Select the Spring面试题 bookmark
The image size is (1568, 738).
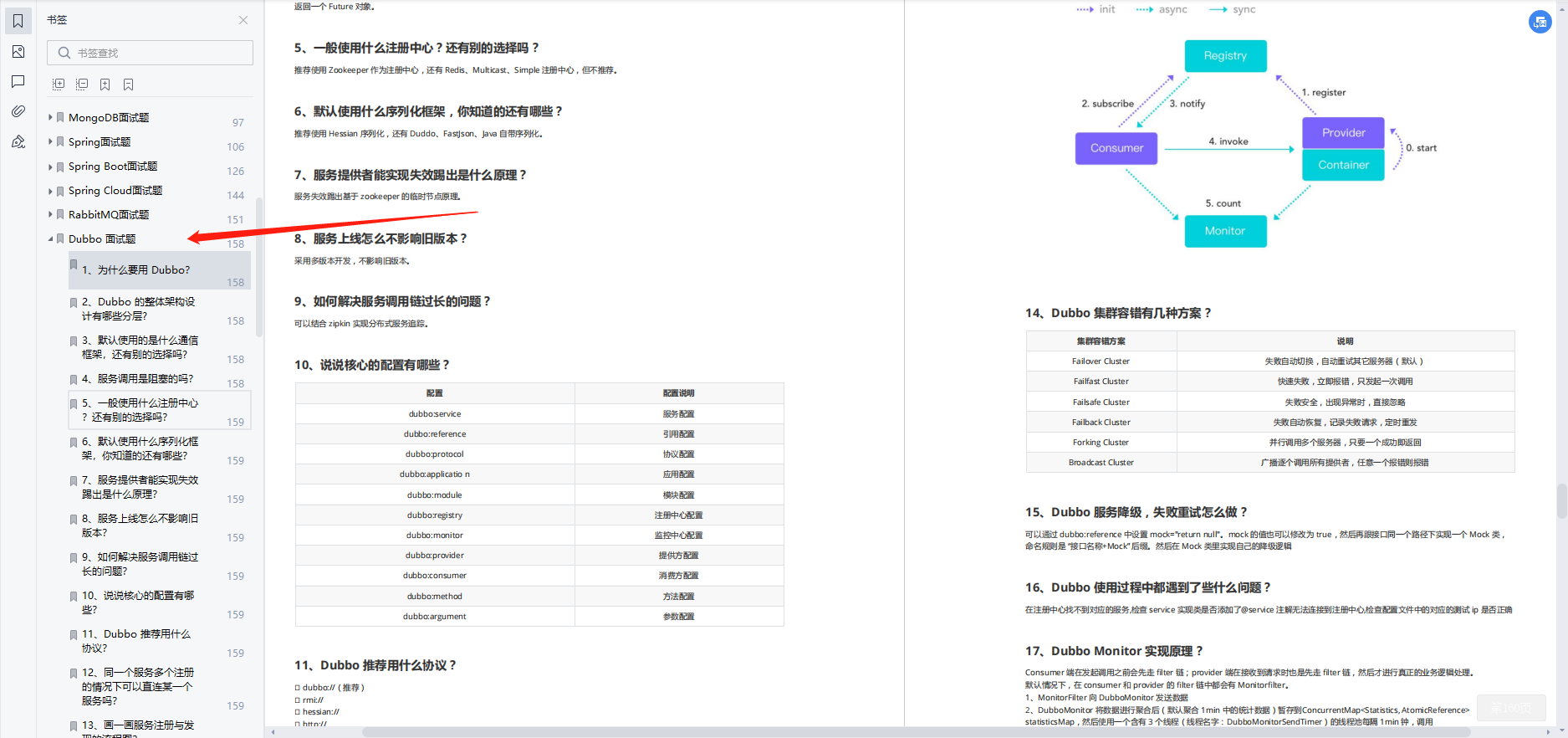(x=100, y=142)
